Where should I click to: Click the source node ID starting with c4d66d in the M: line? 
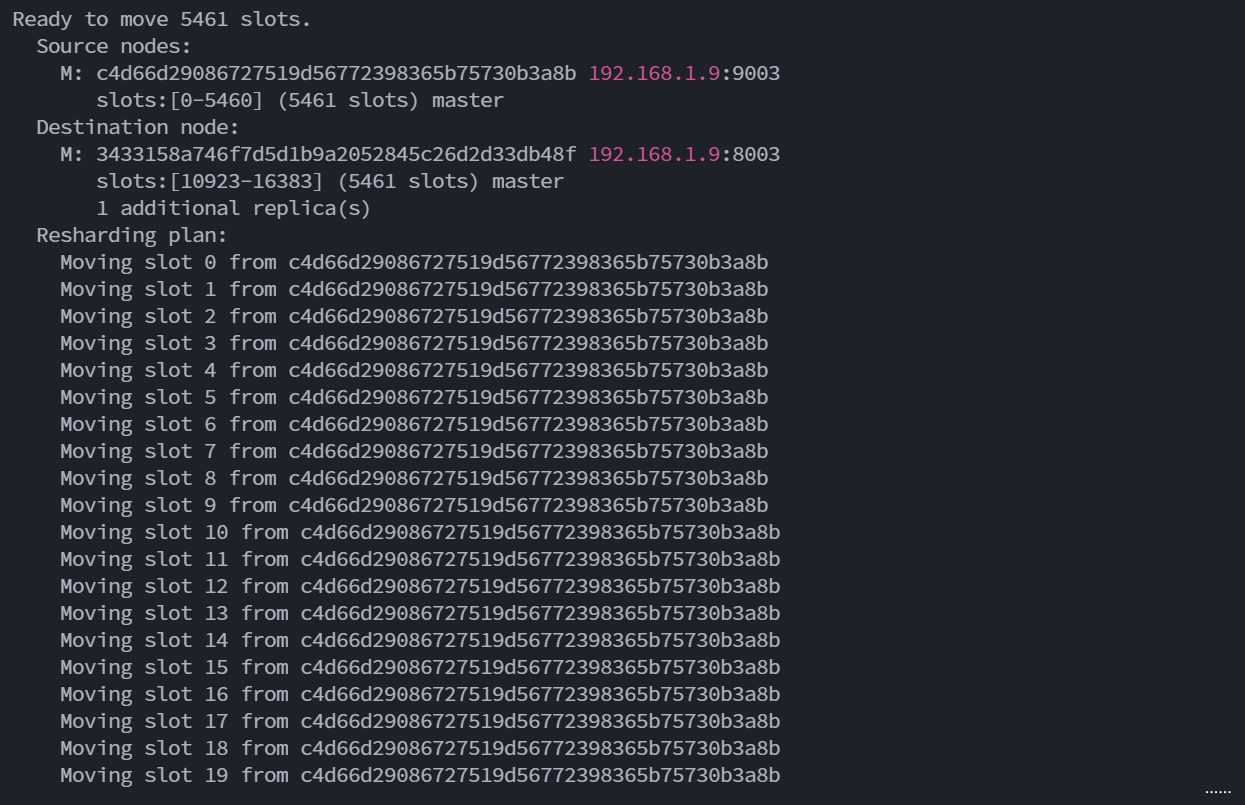(x=336, y=73)
